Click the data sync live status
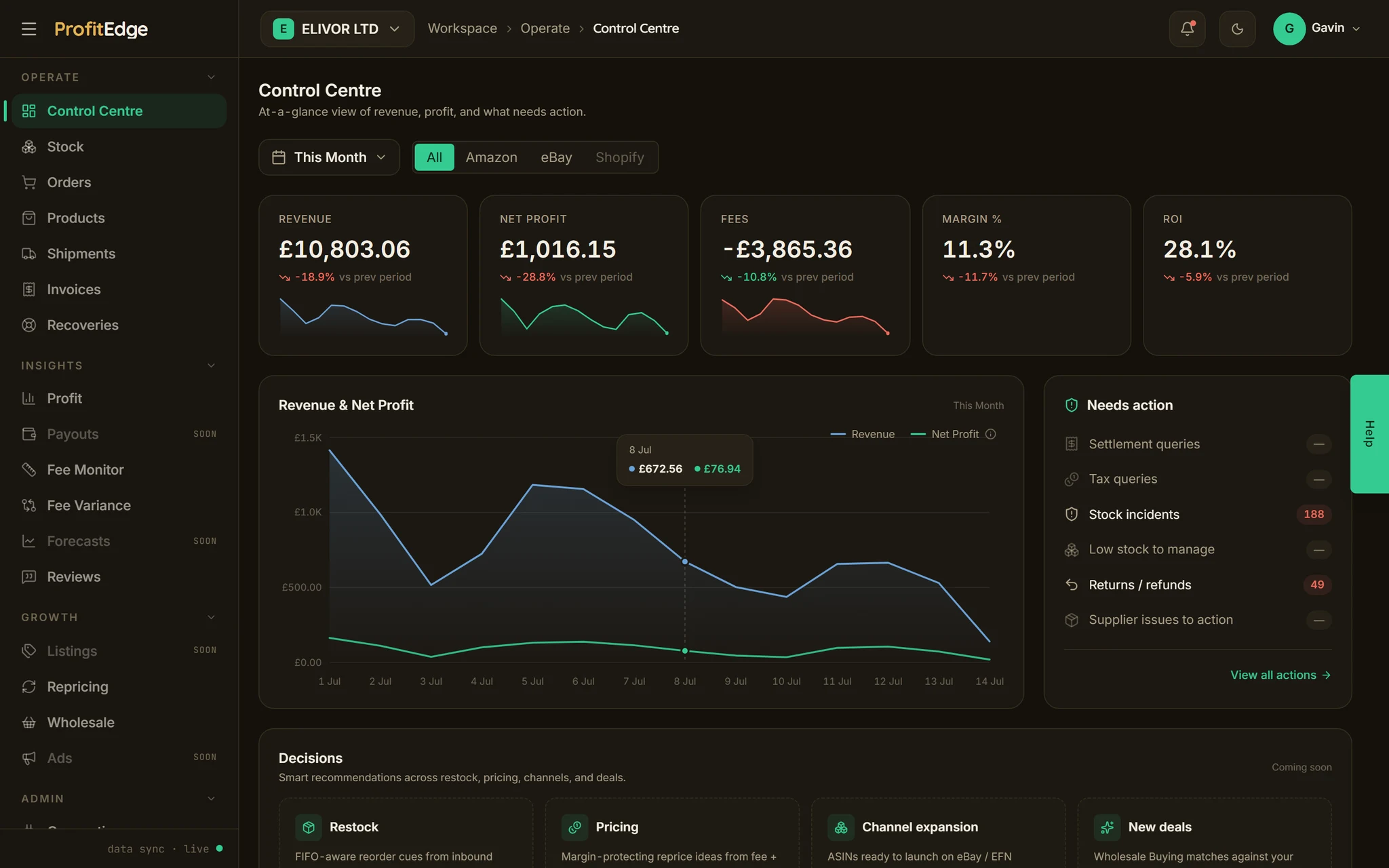 [x=165, y=849]
